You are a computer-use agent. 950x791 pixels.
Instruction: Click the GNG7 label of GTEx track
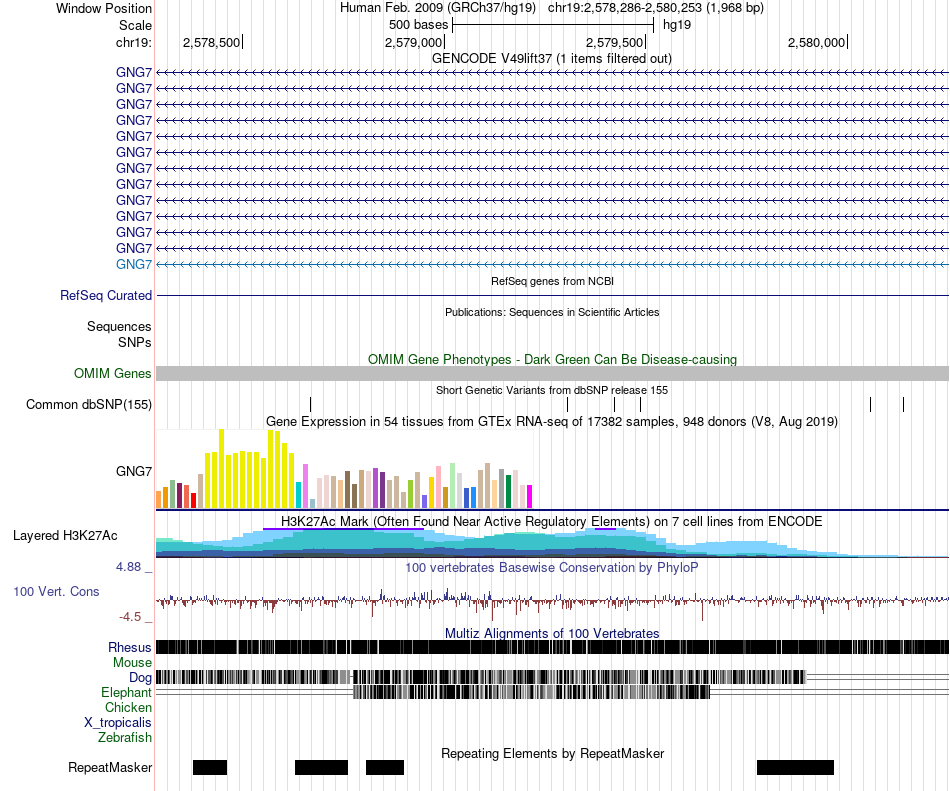tap(134, 471)
